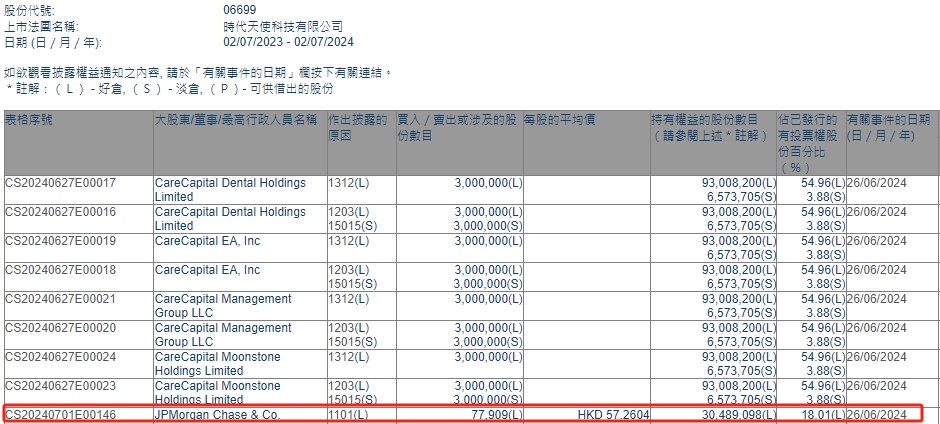The height and width of the screenshot is (424, 940).
Task: Click the 股份代號 label
Action: [x=29, y=10]
